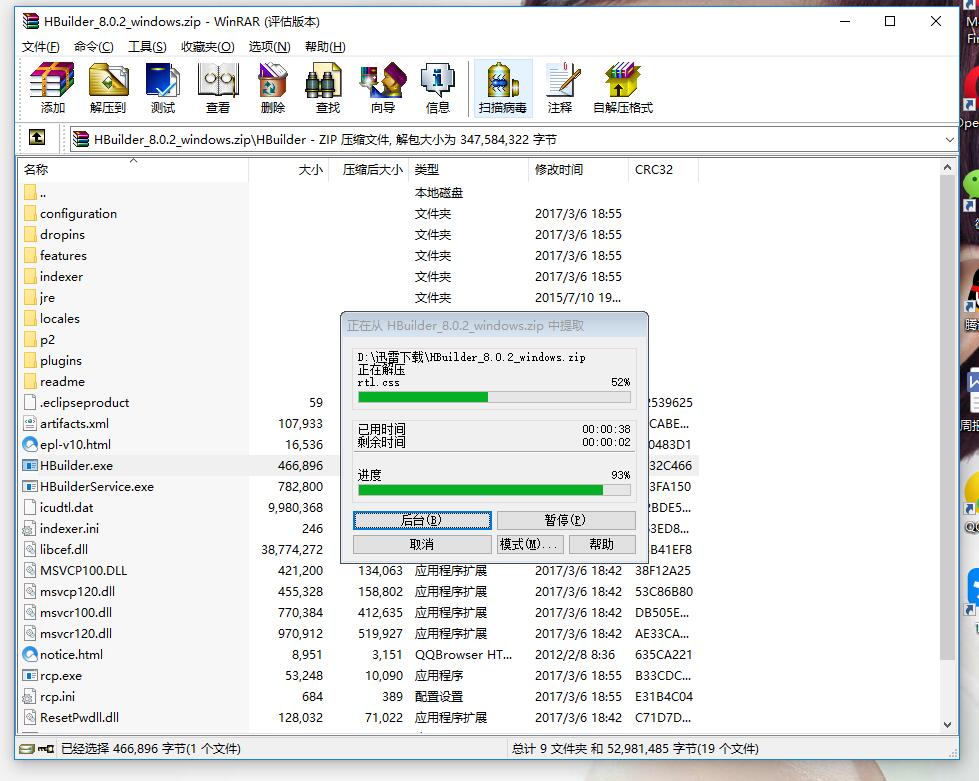Sort by Packed Size (压缩后大小) header
Screen dimensions: 979x781
pyautogui.click(x=368, y=169)
